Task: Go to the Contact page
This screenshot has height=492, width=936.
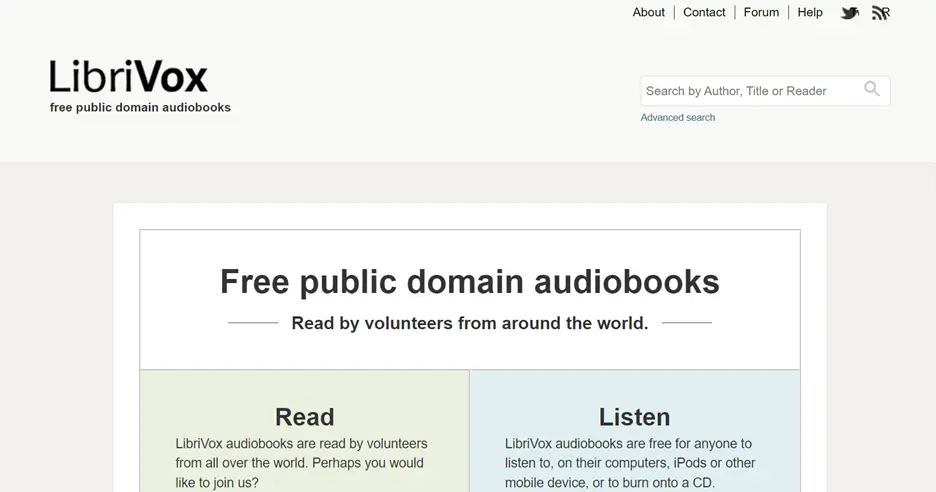Action: (704, 12)
